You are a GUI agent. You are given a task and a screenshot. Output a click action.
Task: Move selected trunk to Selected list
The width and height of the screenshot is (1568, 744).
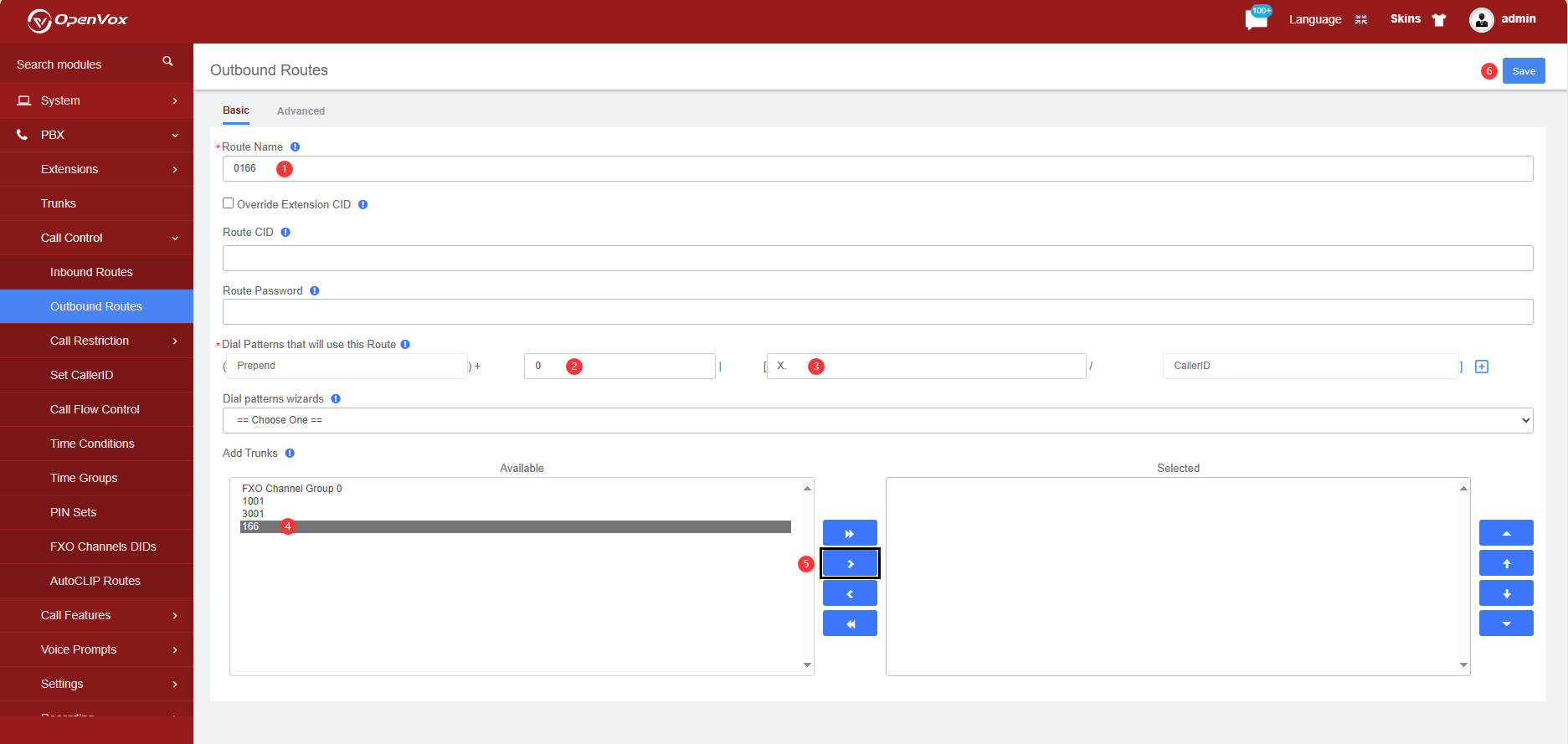[850, 563]
